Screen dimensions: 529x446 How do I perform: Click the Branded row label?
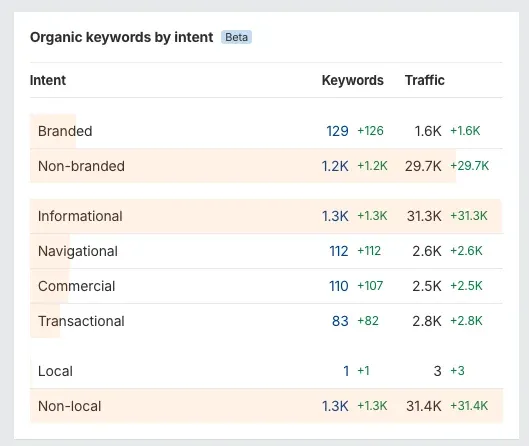[65, 131]
